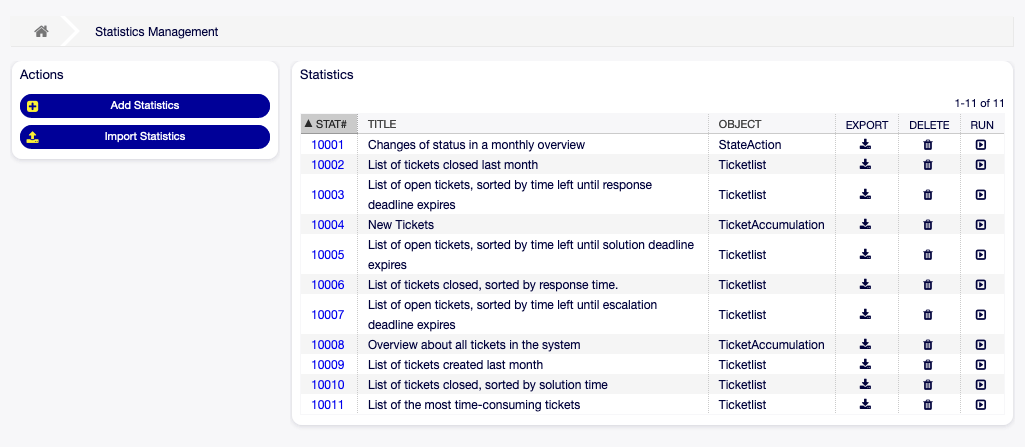Sort by OBJECT column header
1025x447 pixels.
pyautogui.click(x=740, y=125)
